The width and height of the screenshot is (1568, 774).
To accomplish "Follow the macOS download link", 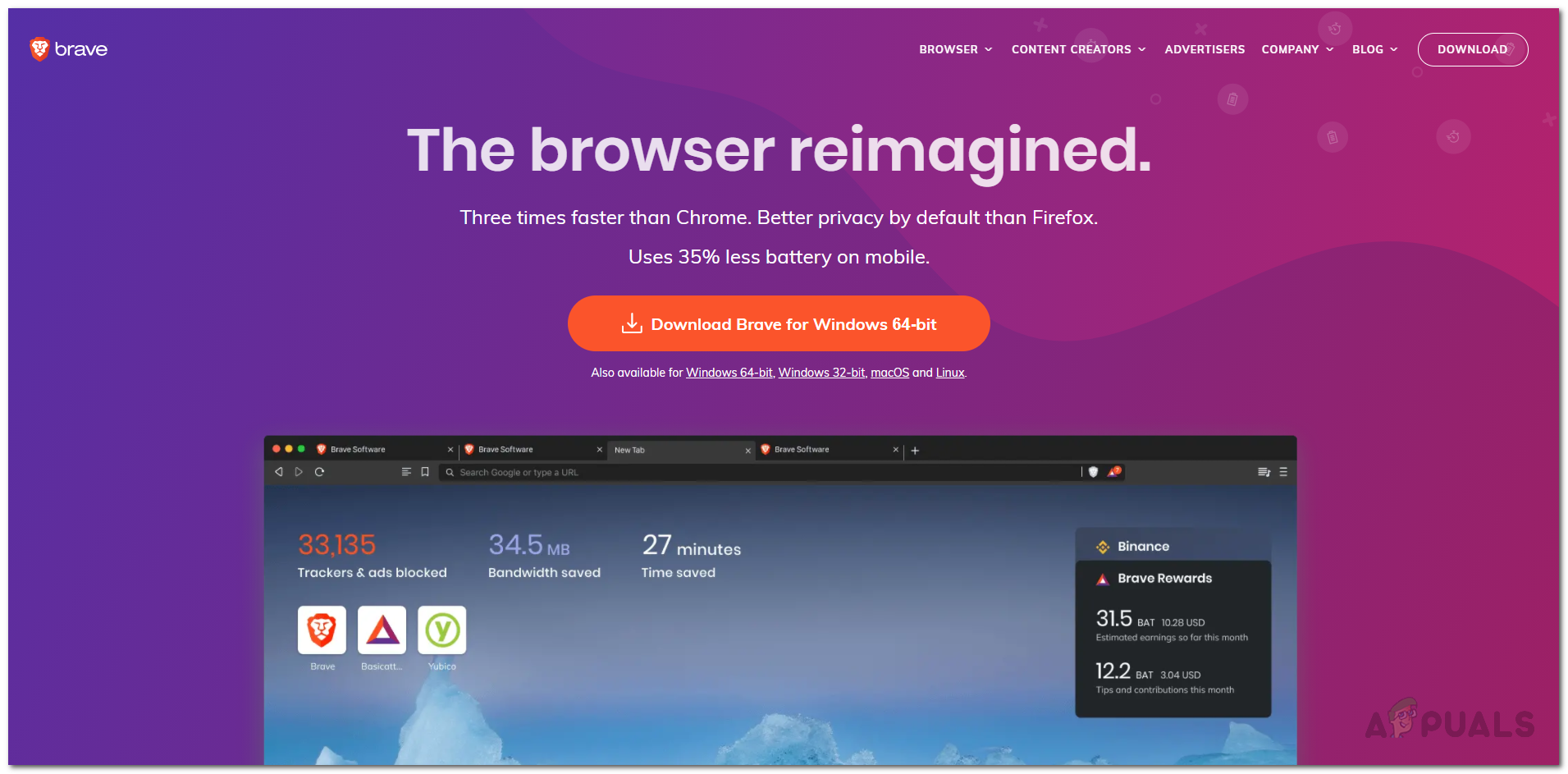I will [x=889, y=373].
